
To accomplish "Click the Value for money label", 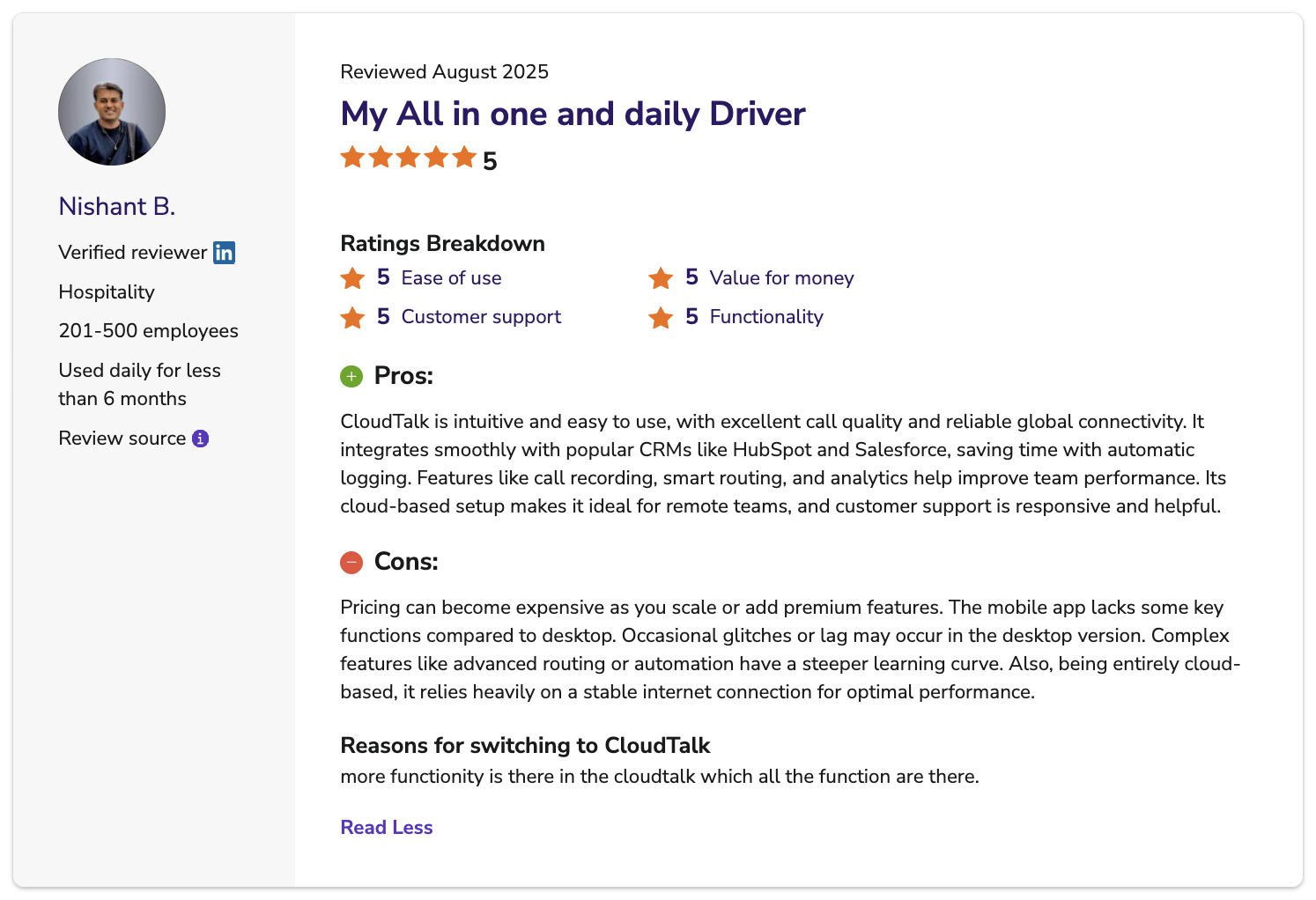I will 782,278.
